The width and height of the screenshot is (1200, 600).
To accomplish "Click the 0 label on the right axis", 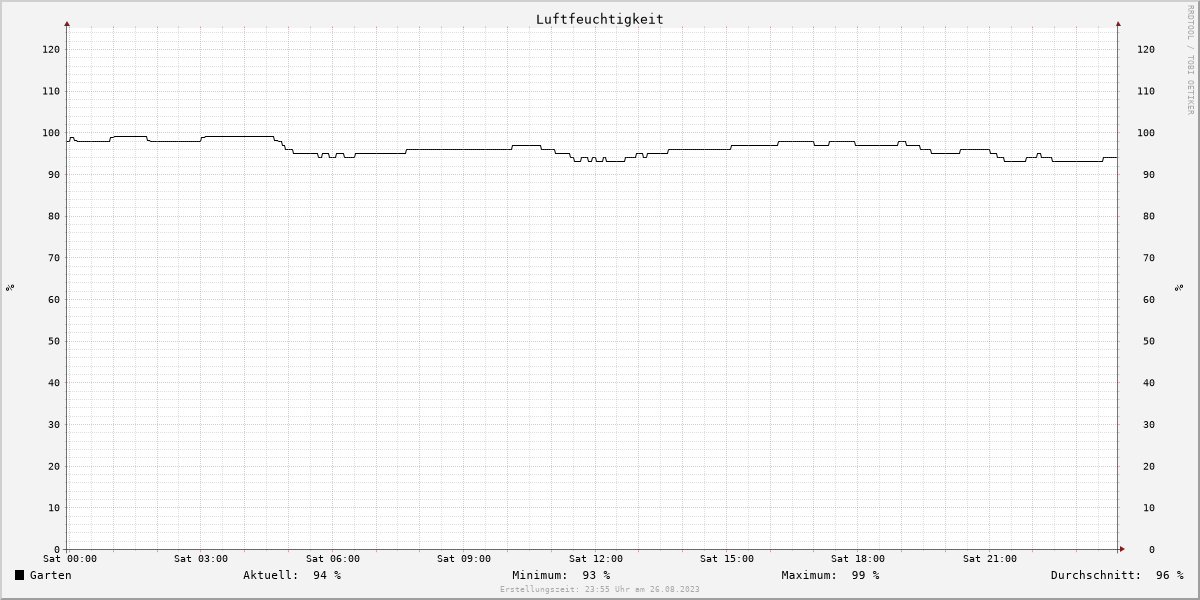I will tap(1152, 549).
